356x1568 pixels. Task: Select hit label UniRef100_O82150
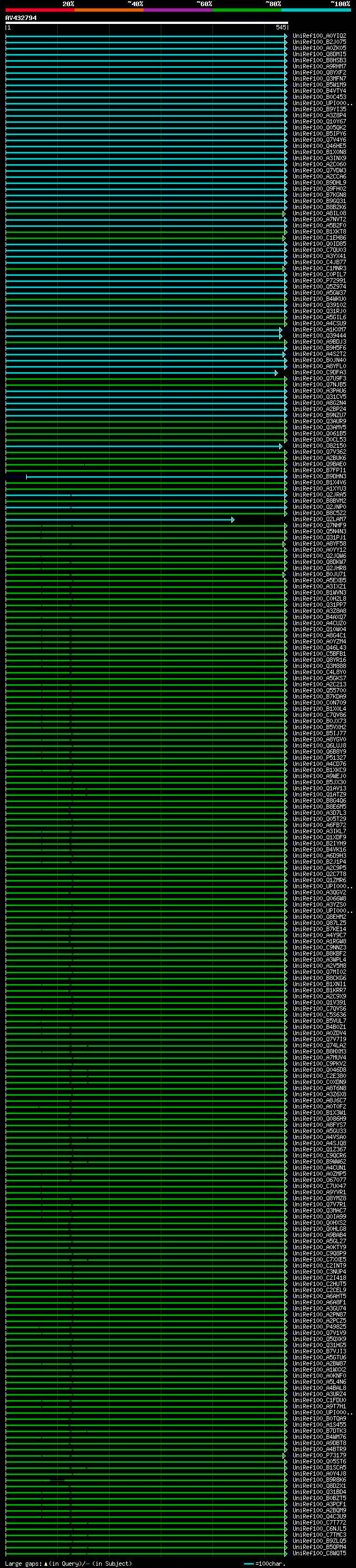[x=319, y=446]
